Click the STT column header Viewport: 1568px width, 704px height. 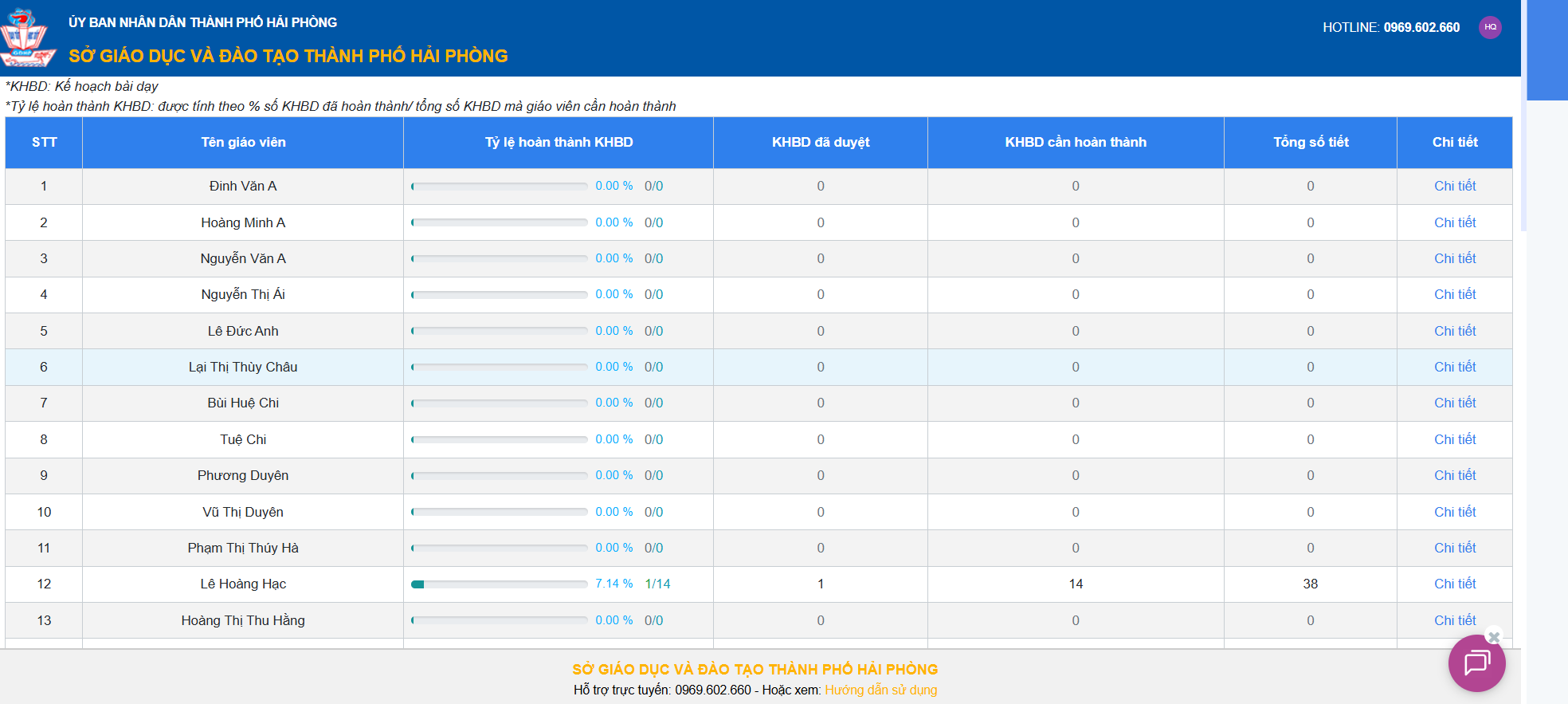[x=44, y=142]
